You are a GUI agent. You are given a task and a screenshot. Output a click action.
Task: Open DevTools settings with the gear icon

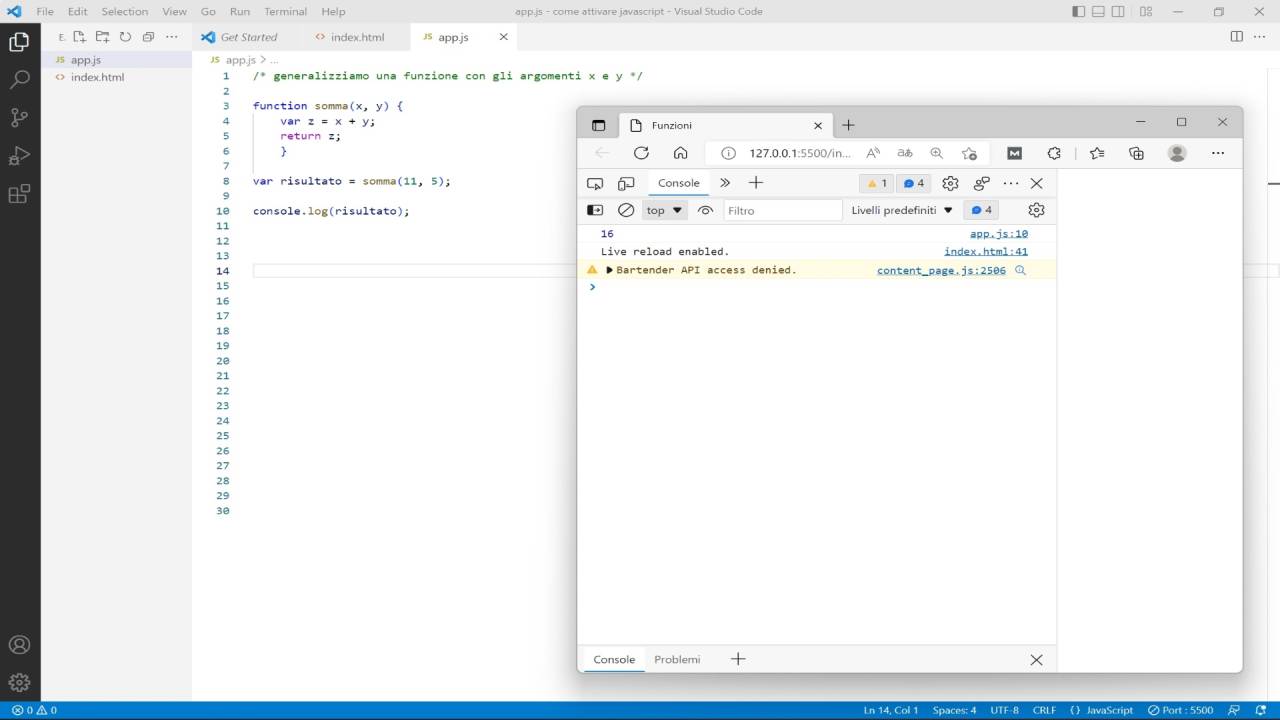click(949, 183)
